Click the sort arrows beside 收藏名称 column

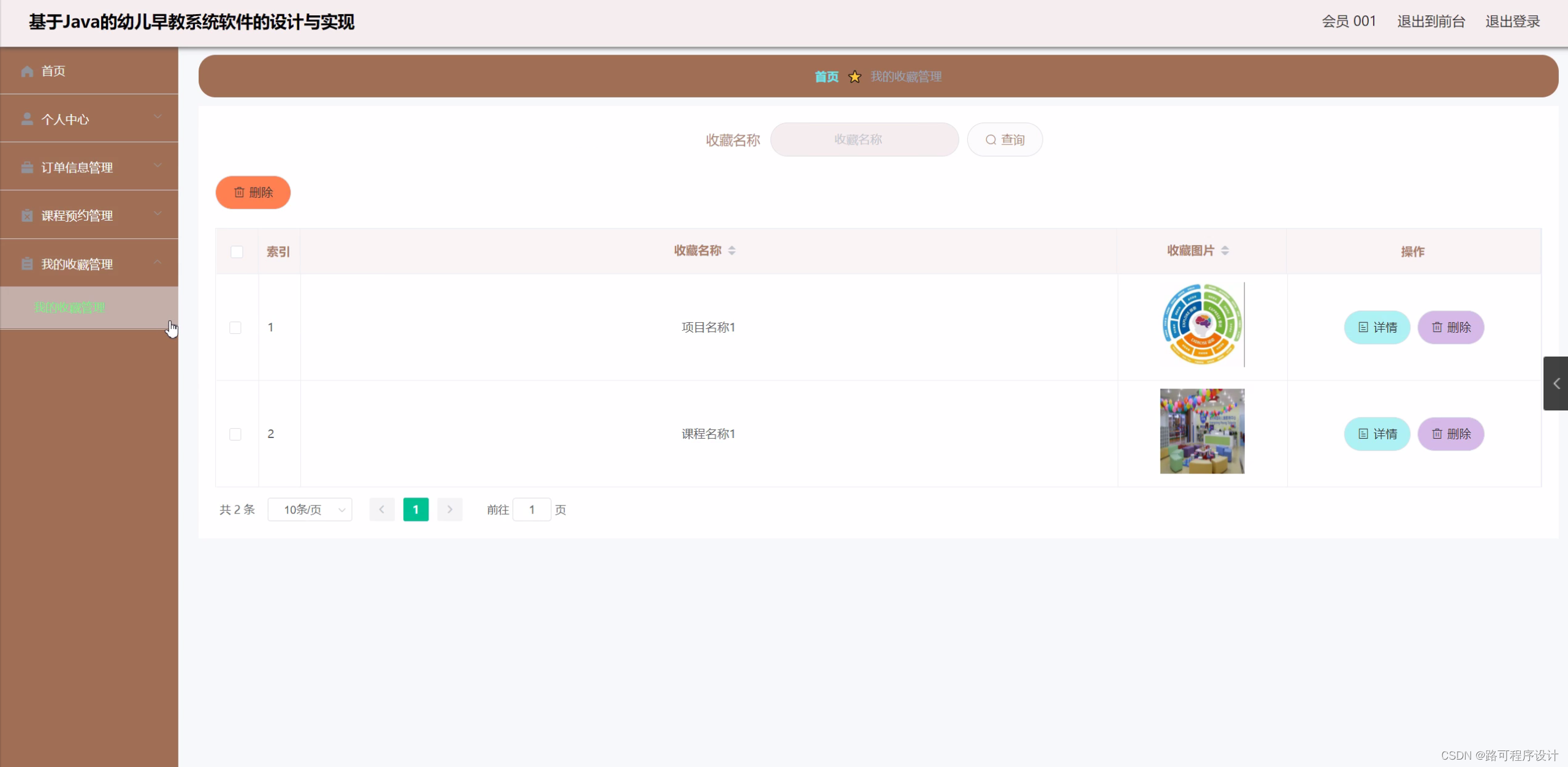coord(732,251)
